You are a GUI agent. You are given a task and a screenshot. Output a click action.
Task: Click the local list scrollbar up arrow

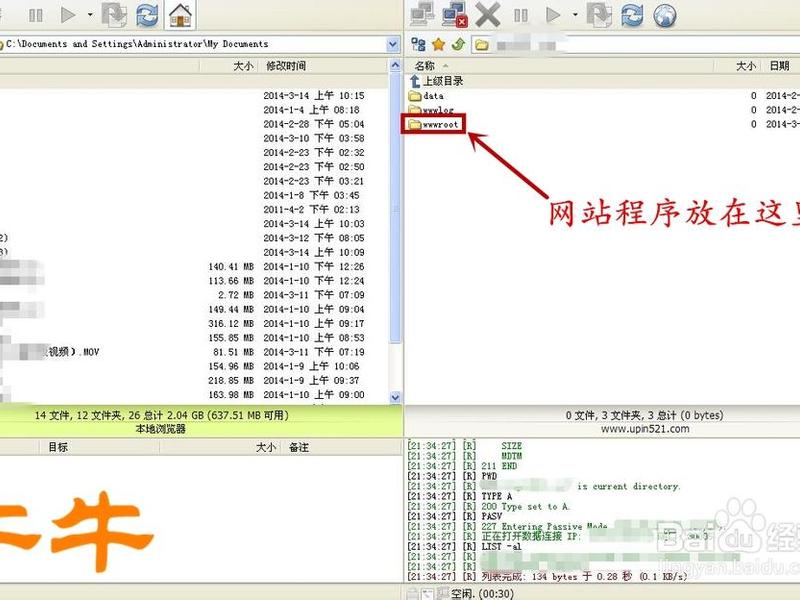coord(395,65)
